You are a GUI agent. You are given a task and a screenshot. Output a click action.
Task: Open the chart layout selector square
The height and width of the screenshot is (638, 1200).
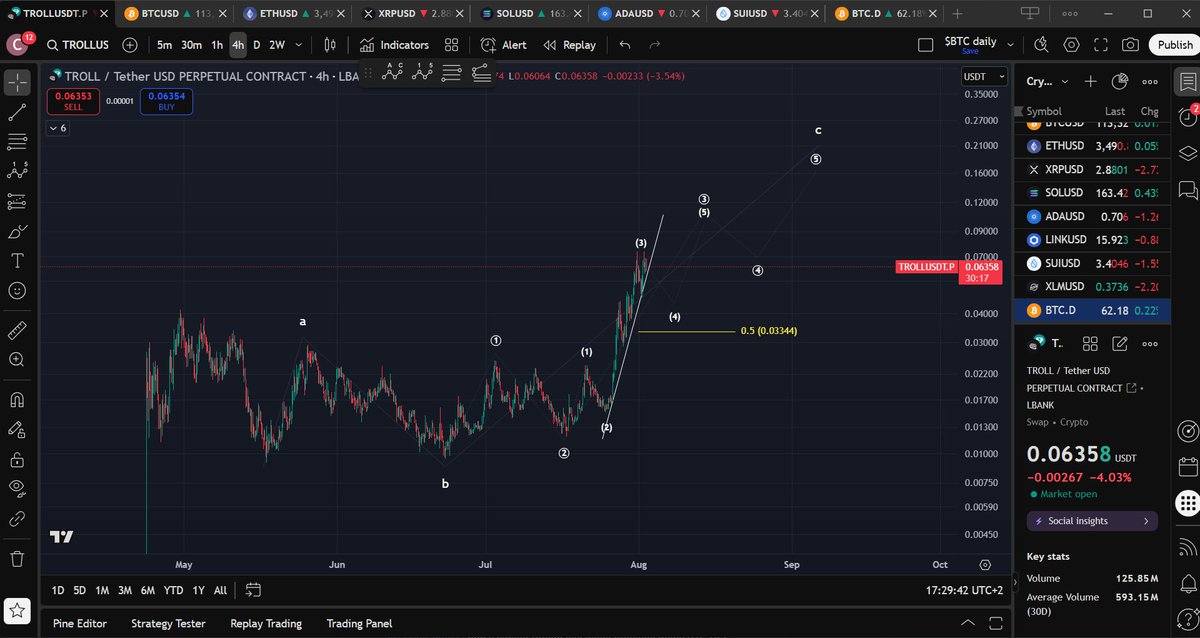tap(926, 45)
